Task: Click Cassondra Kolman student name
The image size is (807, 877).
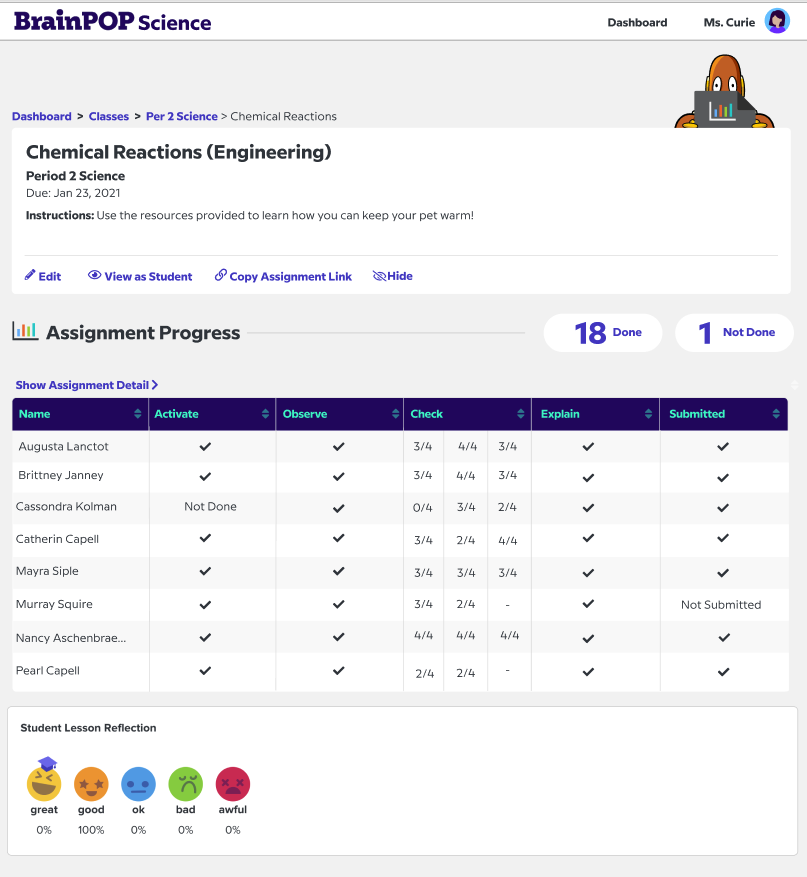Action: [x=66, y=506]
